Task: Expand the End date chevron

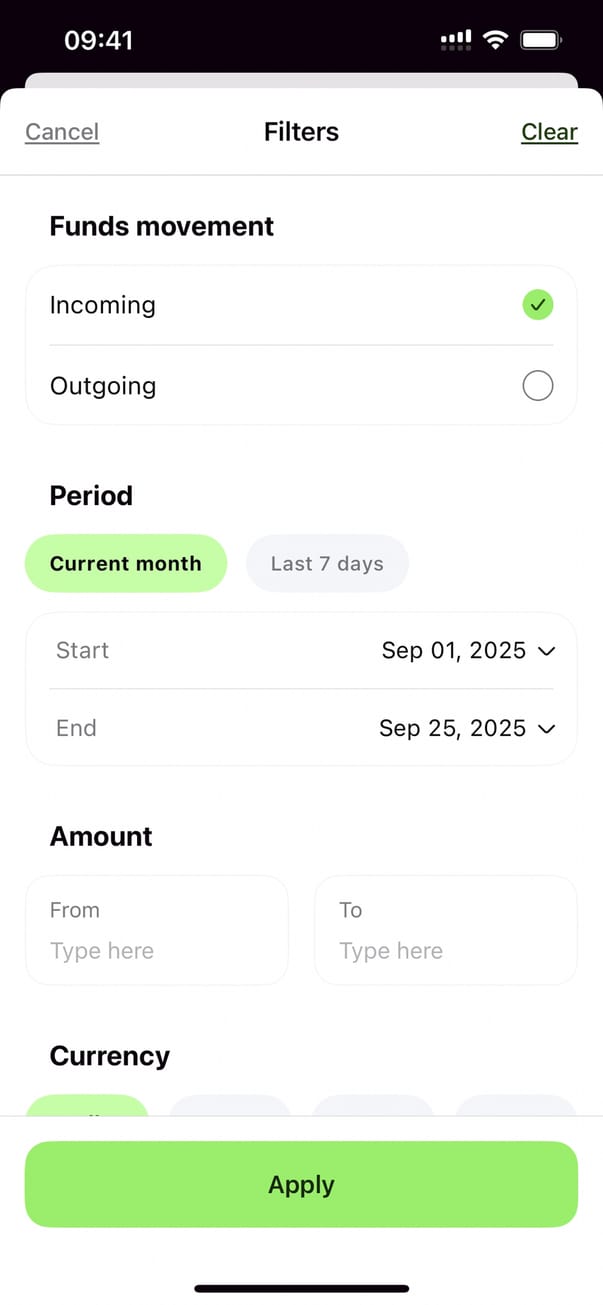Action: coord(546,729)
